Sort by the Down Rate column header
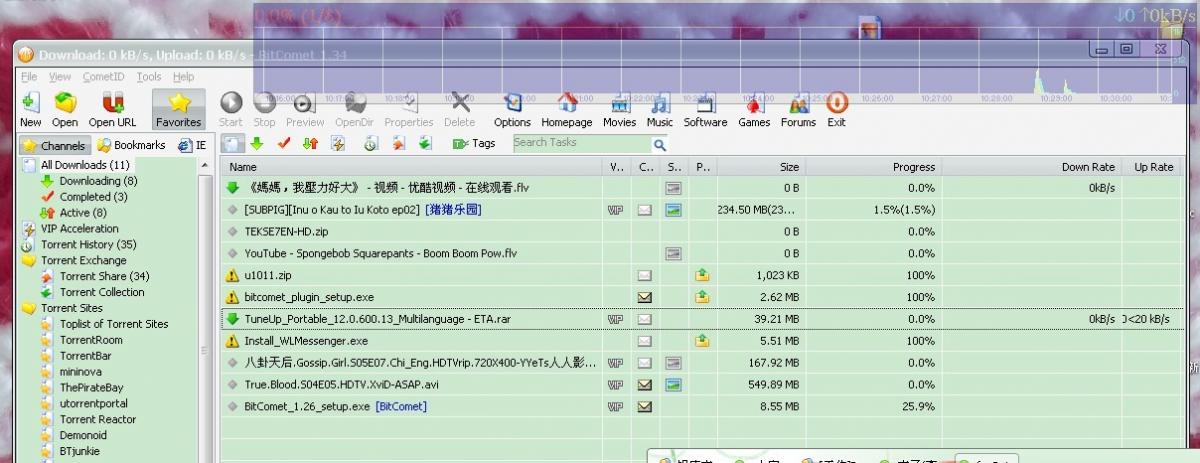This screenshot has width=1200, height=463. click(x=1032, y=168)
